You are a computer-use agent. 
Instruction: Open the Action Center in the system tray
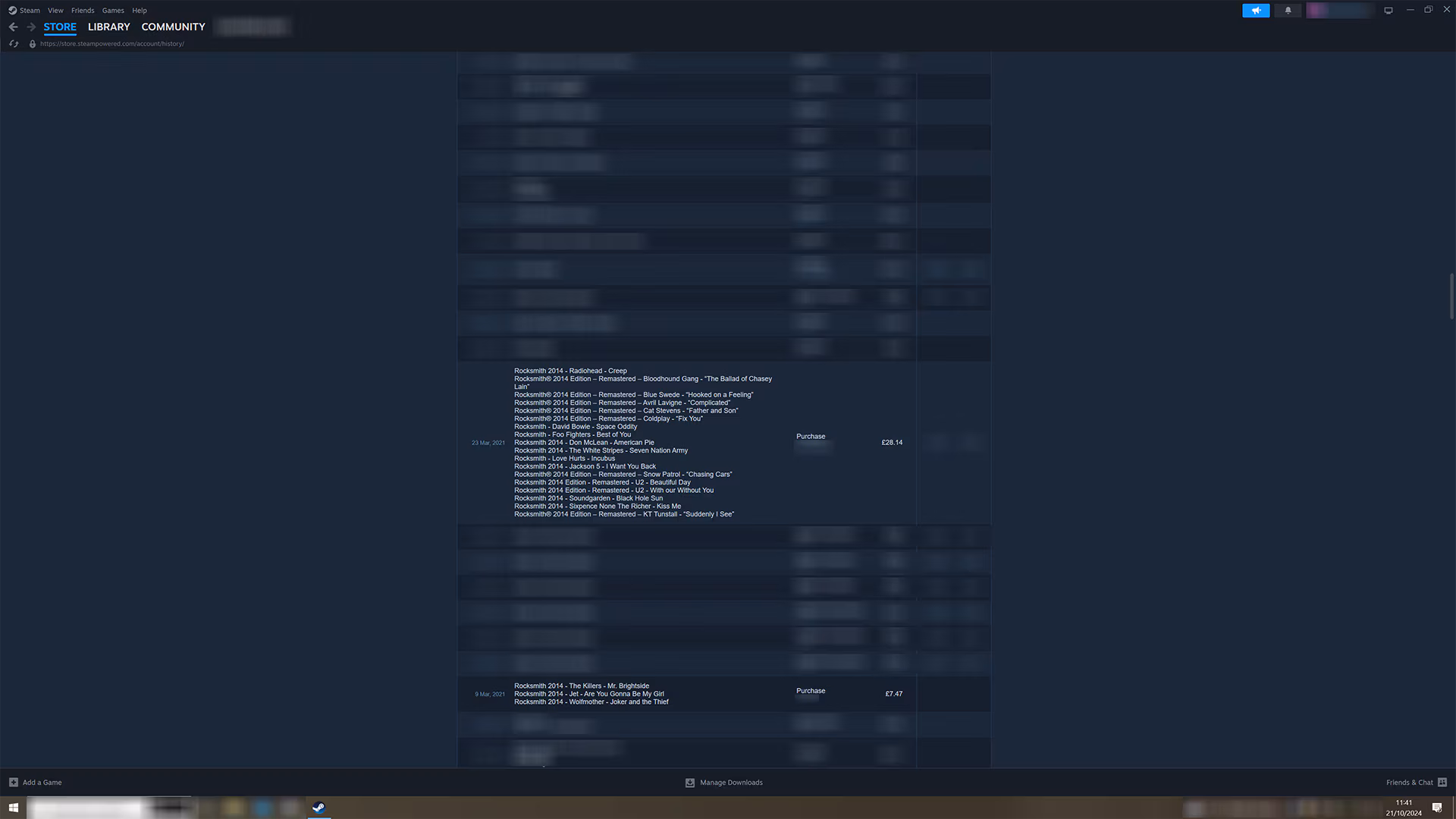(x=1437, y=808)
